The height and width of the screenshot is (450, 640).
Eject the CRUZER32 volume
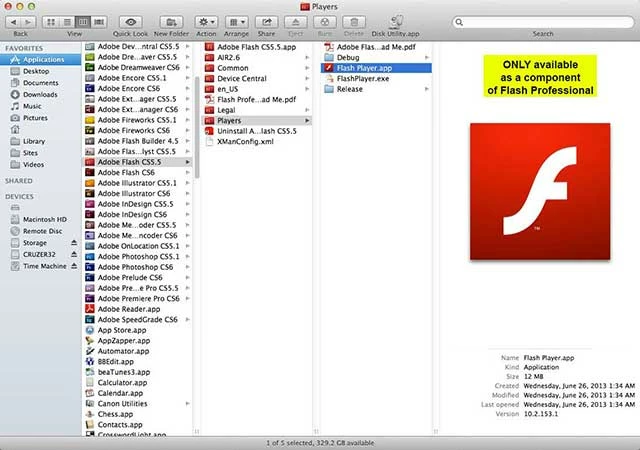point(74,254)
